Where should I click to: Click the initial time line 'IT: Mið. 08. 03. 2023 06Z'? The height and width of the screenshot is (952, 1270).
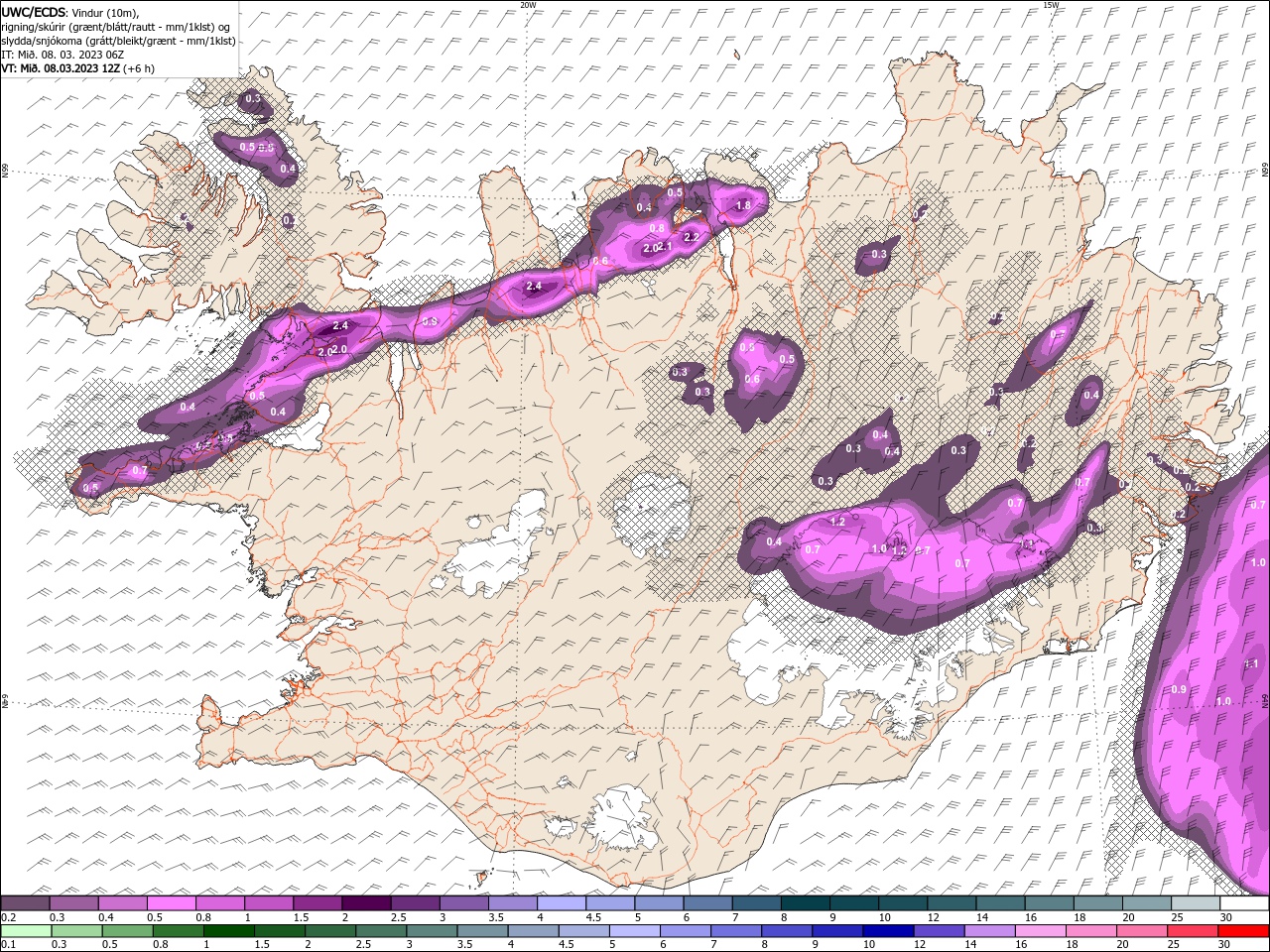click(x=63, y=55)
